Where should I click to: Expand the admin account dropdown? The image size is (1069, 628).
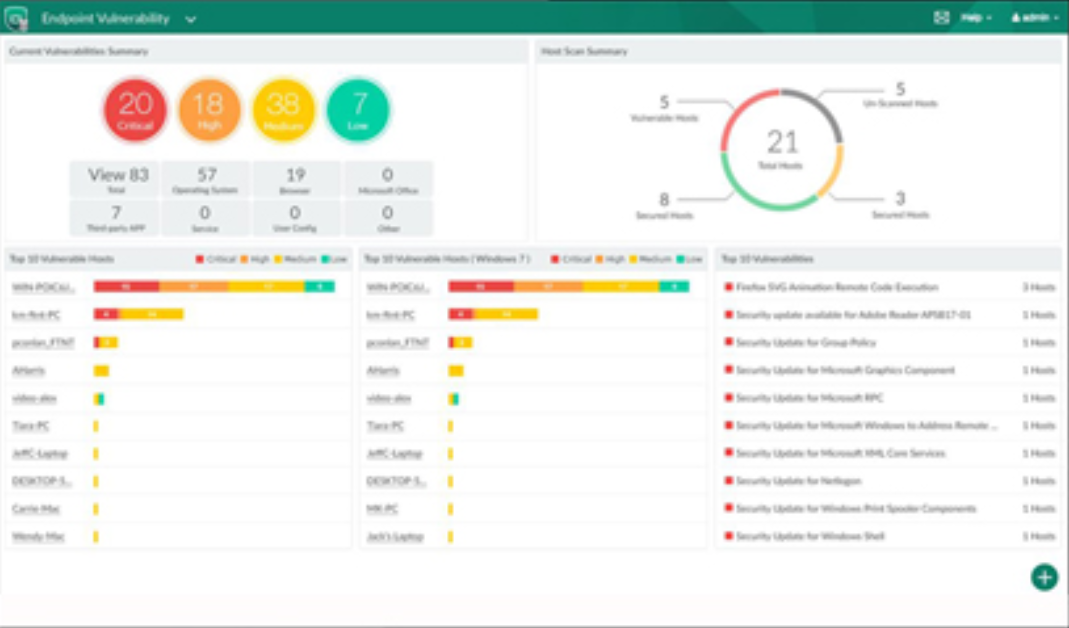1035,17
